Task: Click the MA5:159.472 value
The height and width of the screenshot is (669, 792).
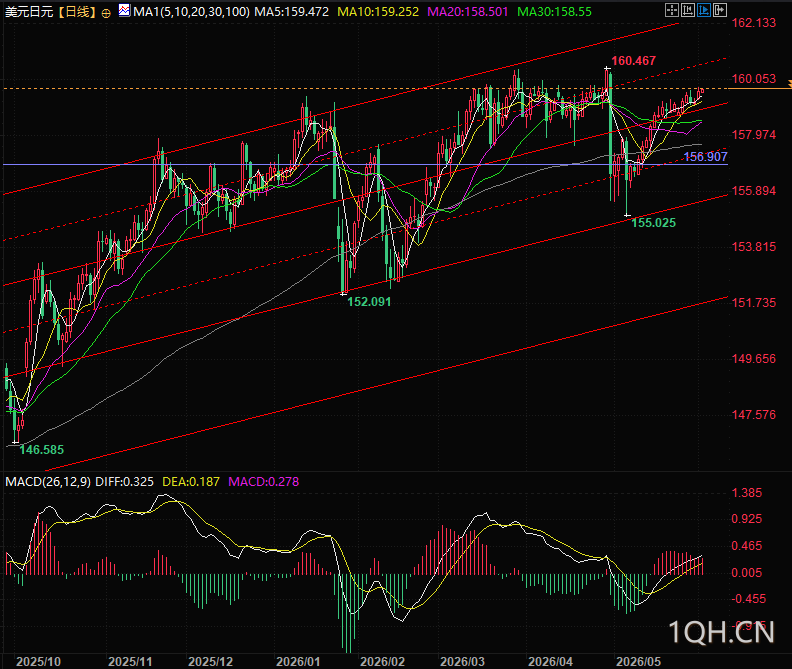Action: (291, 12)
